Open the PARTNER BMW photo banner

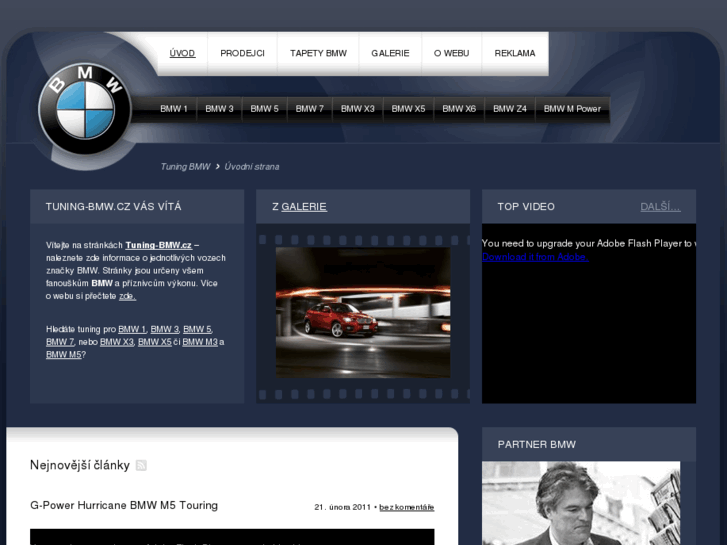(581, 503)
